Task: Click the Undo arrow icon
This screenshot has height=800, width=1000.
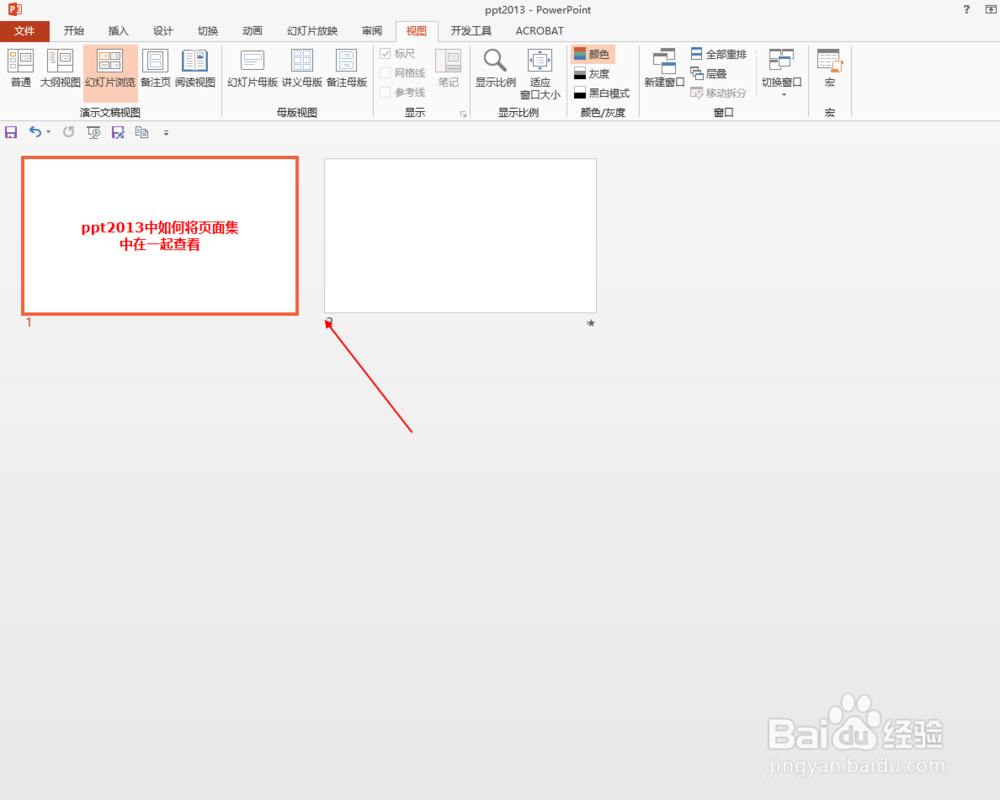Action: point(35,132)
